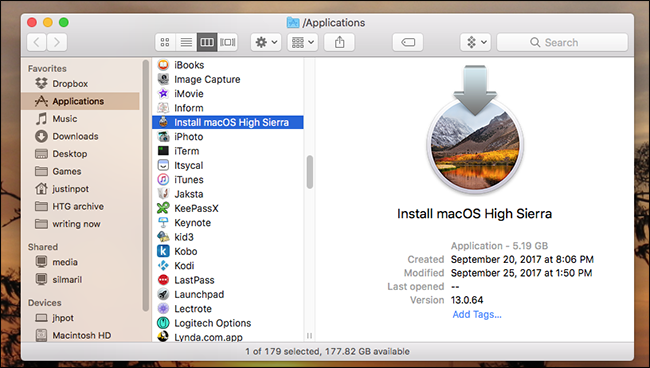Select the Lectrote app icon
650x368 pixels.
[163, 309]
